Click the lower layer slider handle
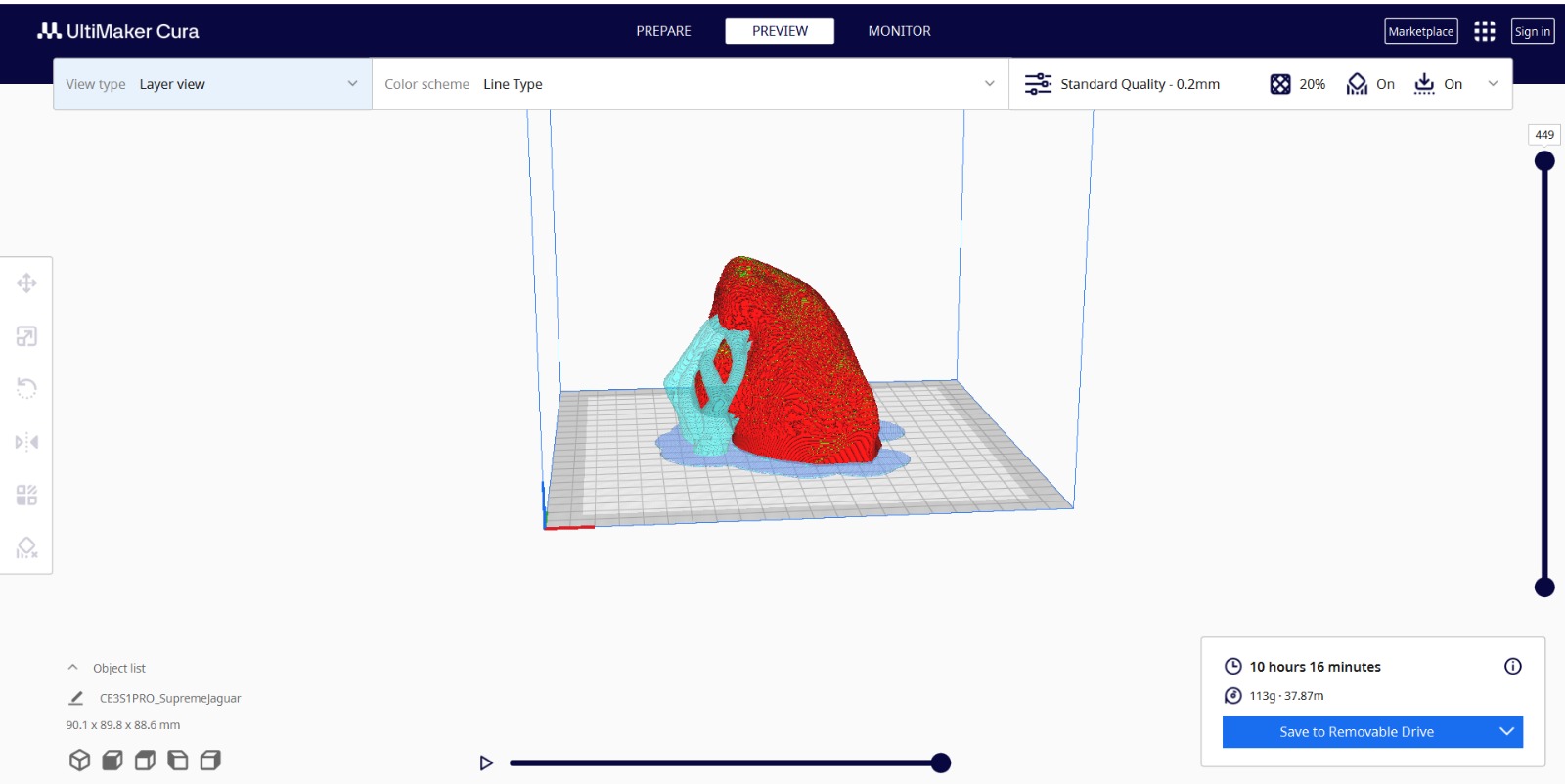Screen dimensions: 1565x784 (1544, 588)
